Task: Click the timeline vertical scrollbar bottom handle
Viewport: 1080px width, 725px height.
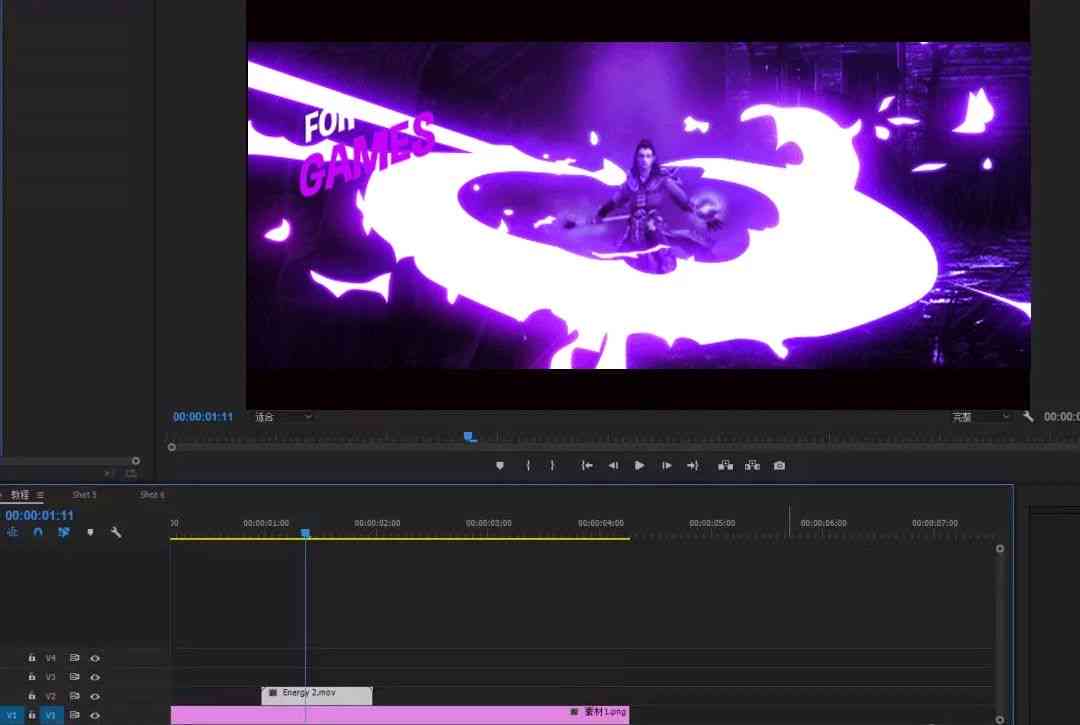Action: coord(999,719)
